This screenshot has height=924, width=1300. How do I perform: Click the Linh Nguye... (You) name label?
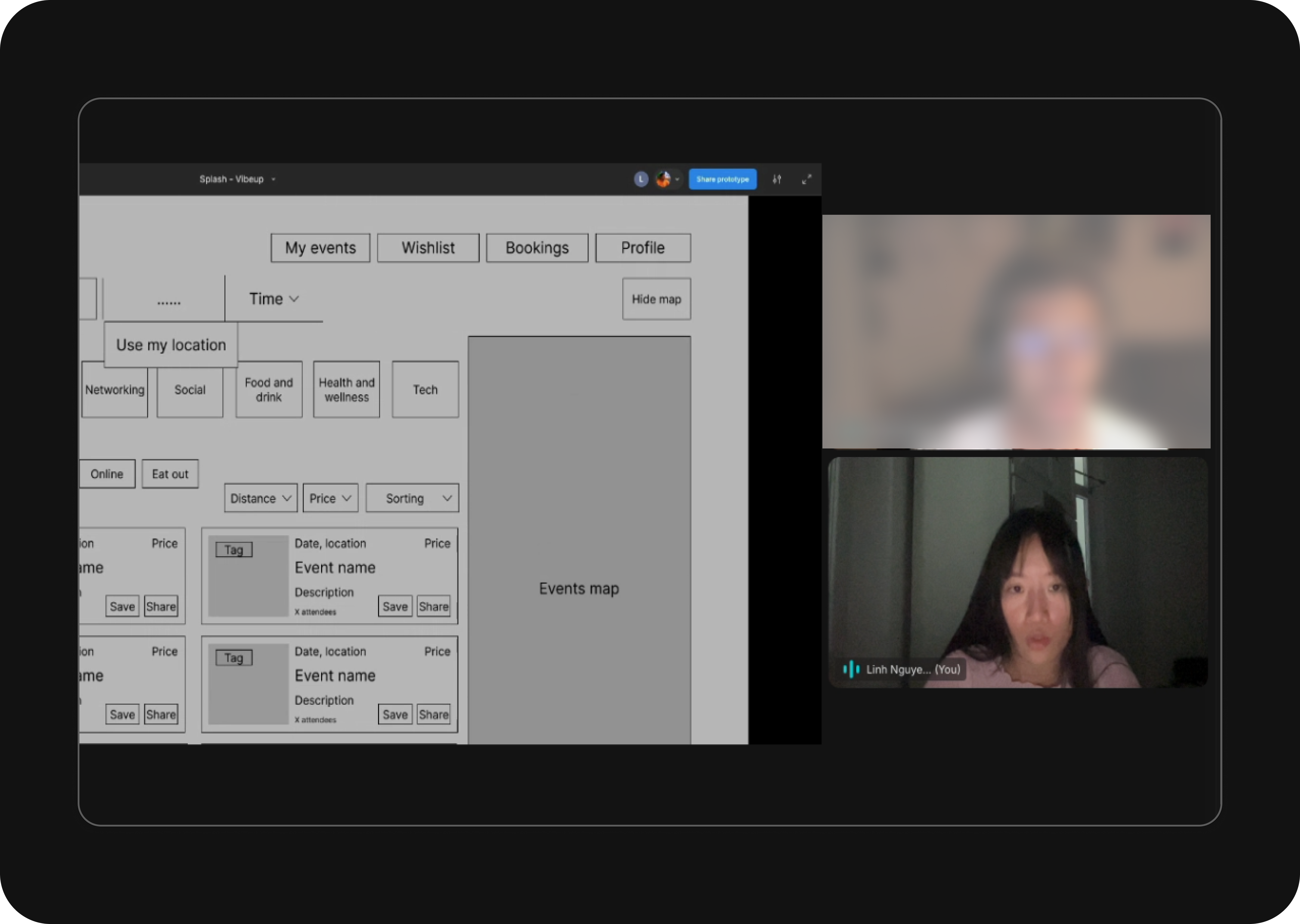[913, 670]
